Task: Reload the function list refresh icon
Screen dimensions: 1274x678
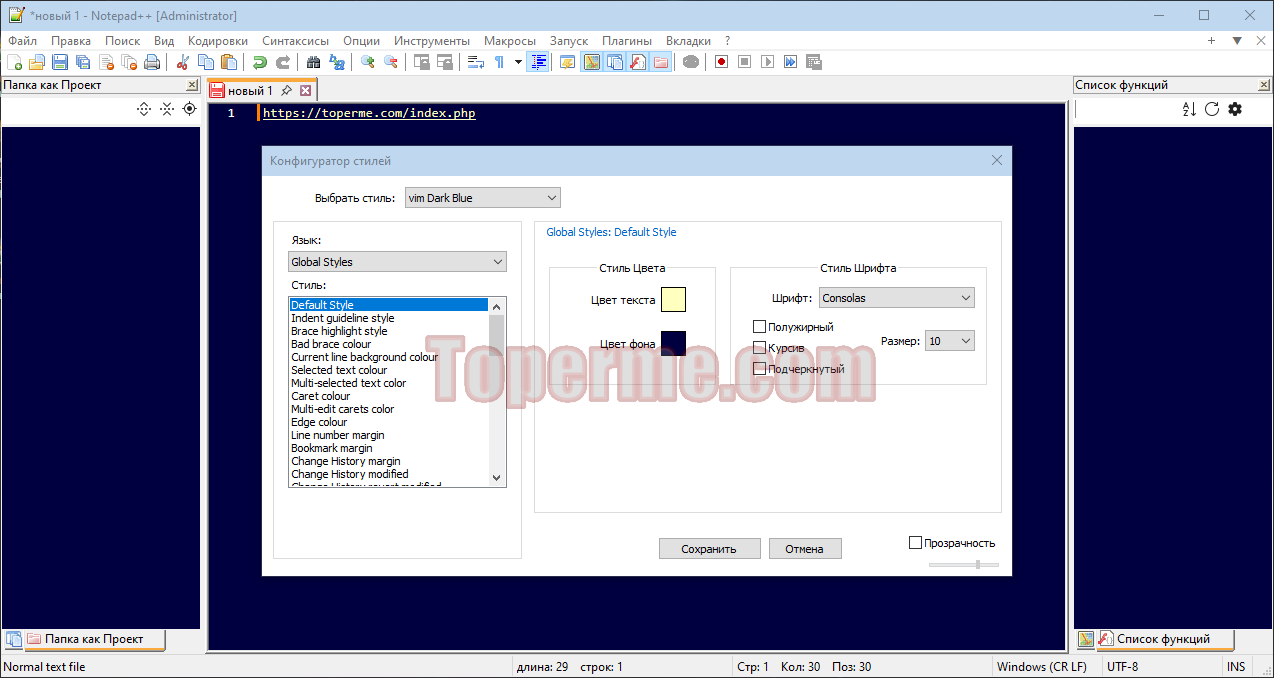Action: (1212, 109)
